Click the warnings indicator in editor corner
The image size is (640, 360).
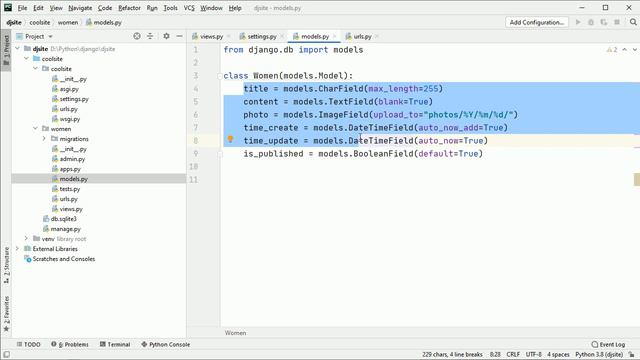(612, 50)
